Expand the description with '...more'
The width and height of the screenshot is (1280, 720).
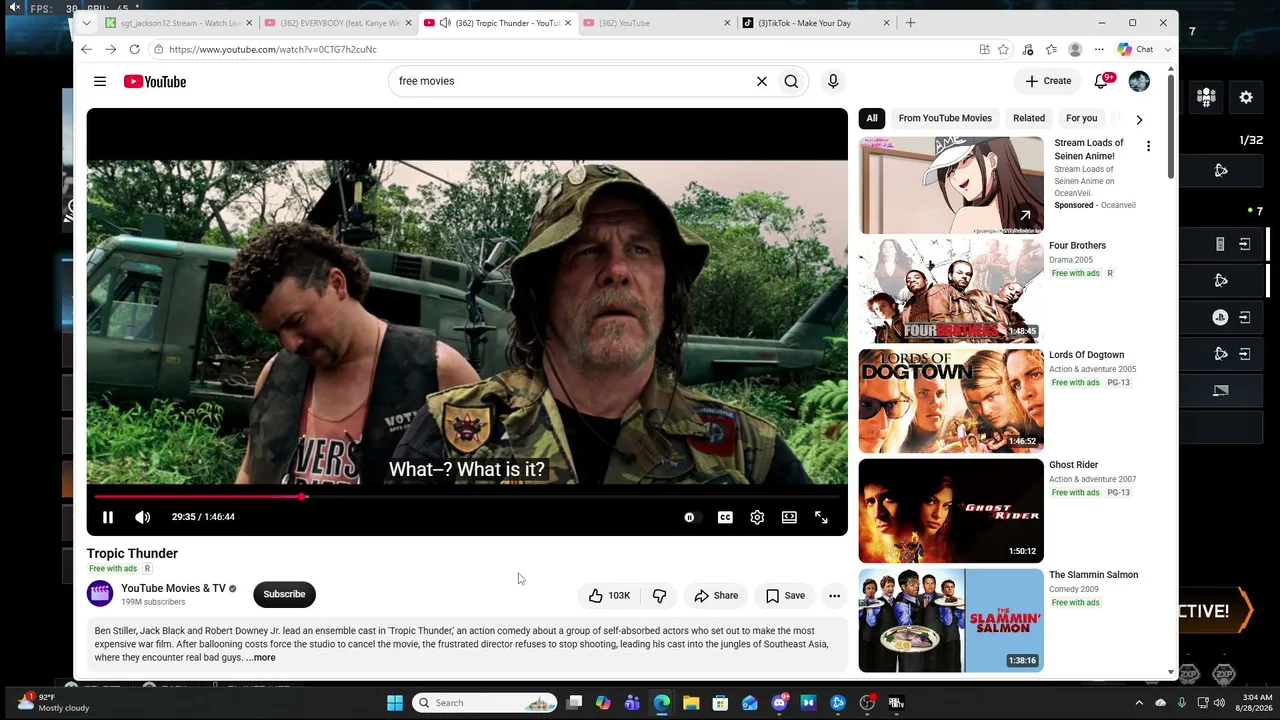(261, 658)
